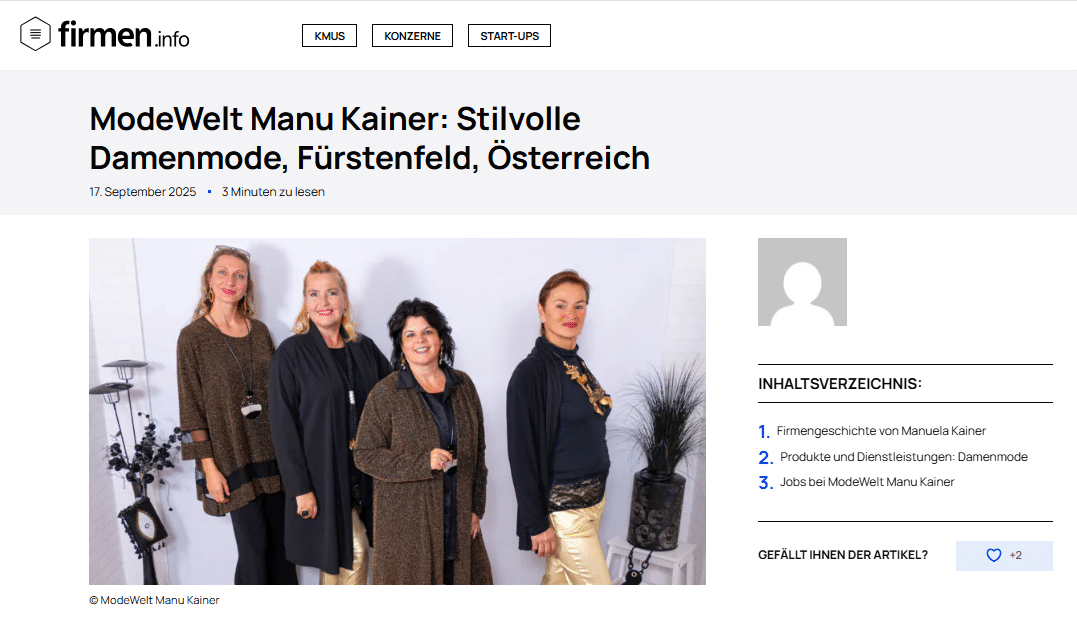Click the number 2 in table of contents
Screen dimensions: 1077x629
click(766, 457)
